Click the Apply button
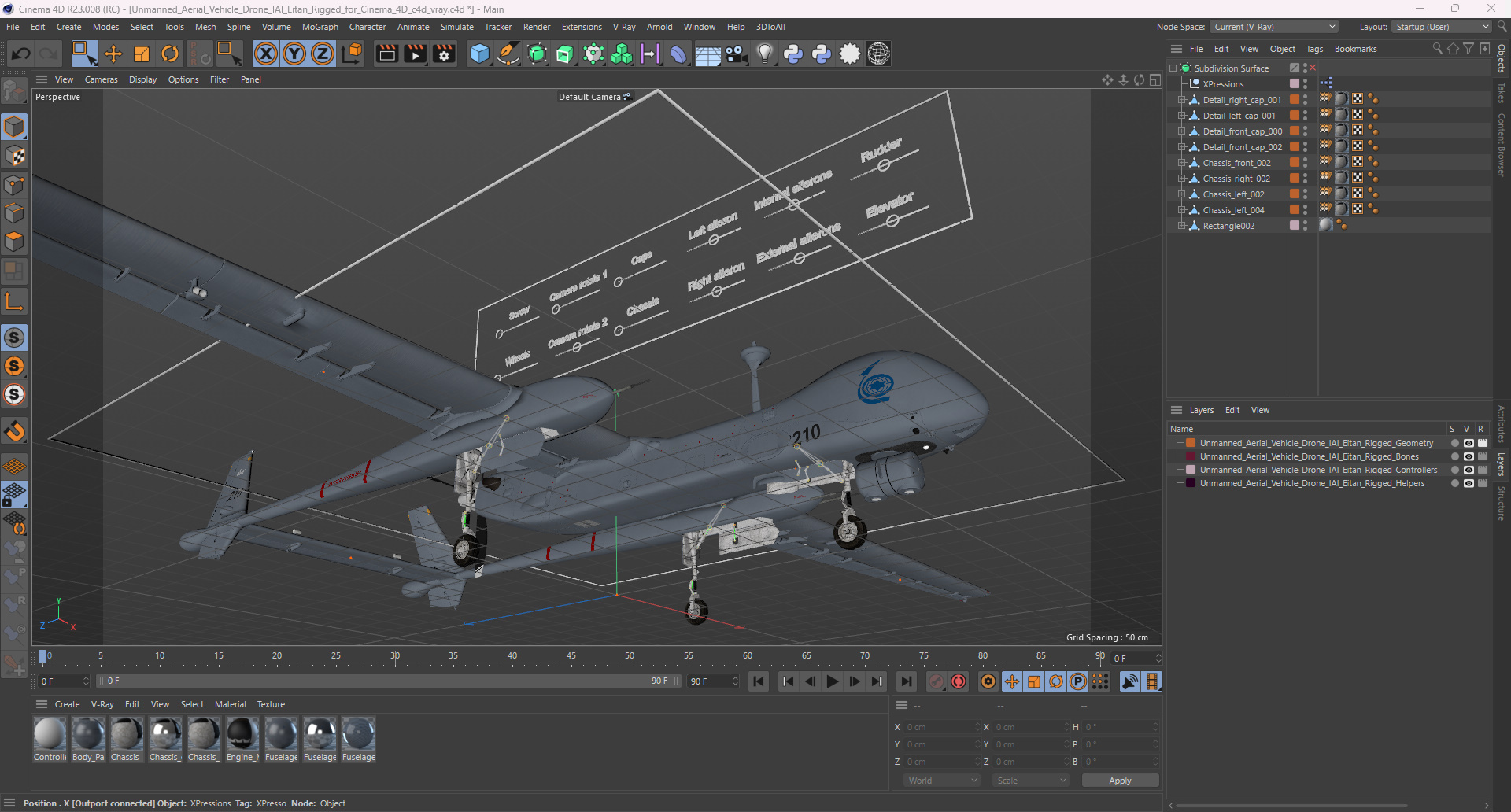The width and height of the screenshot is (1511, 812). [x=1120, y=781]
